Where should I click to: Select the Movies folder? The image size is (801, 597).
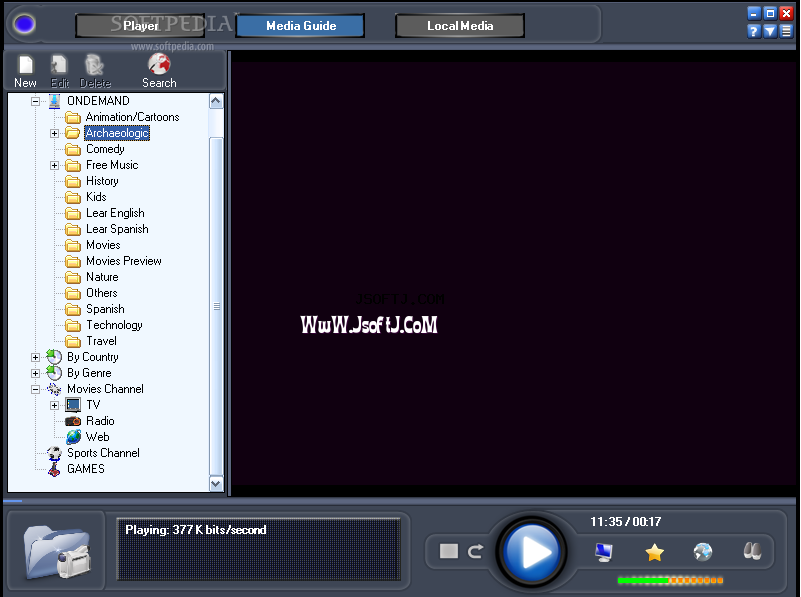tap(103, 245)
